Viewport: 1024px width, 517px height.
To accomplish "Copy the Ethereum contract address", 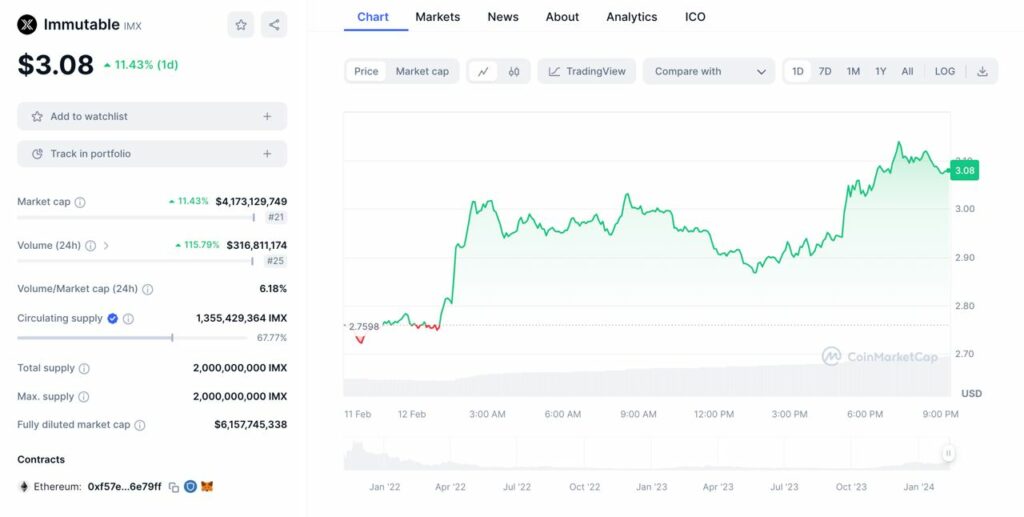I will [x=174, y=487].
